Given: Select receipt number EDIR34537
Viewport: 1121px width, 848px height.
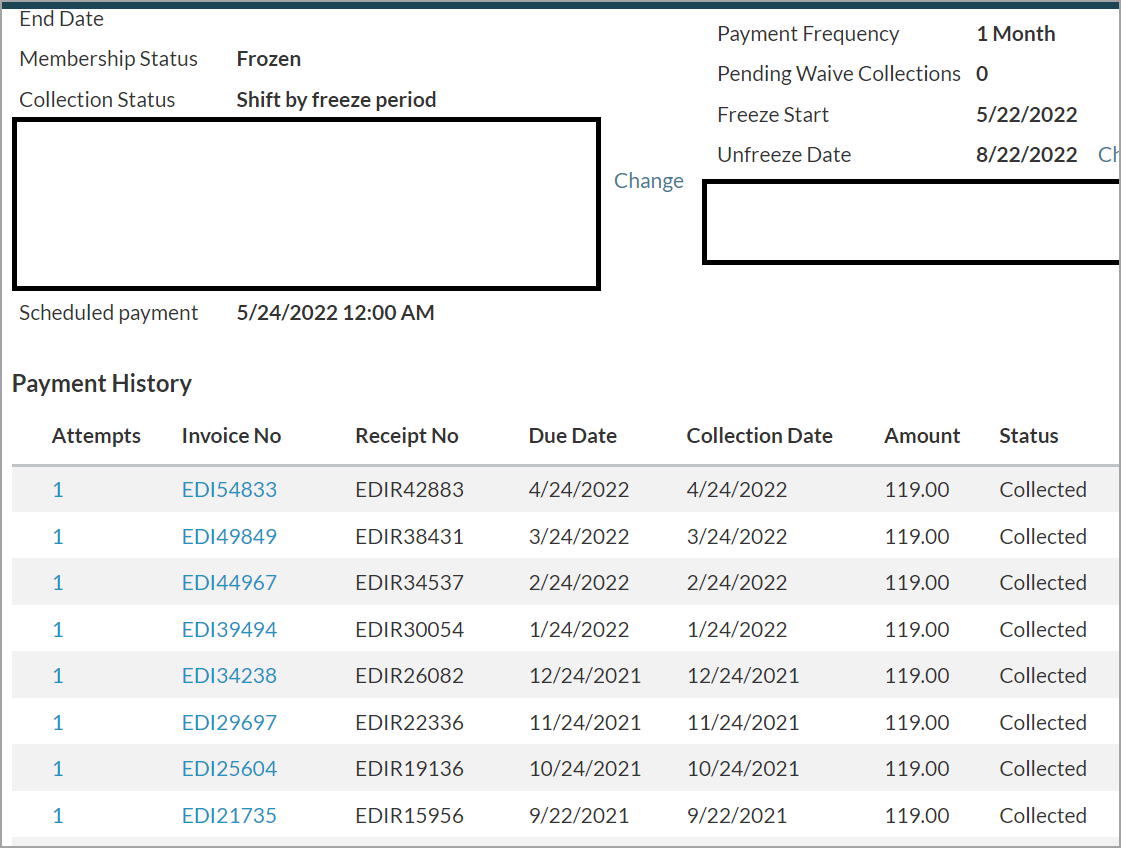Looking at the screenshot, I should [409, 583].
